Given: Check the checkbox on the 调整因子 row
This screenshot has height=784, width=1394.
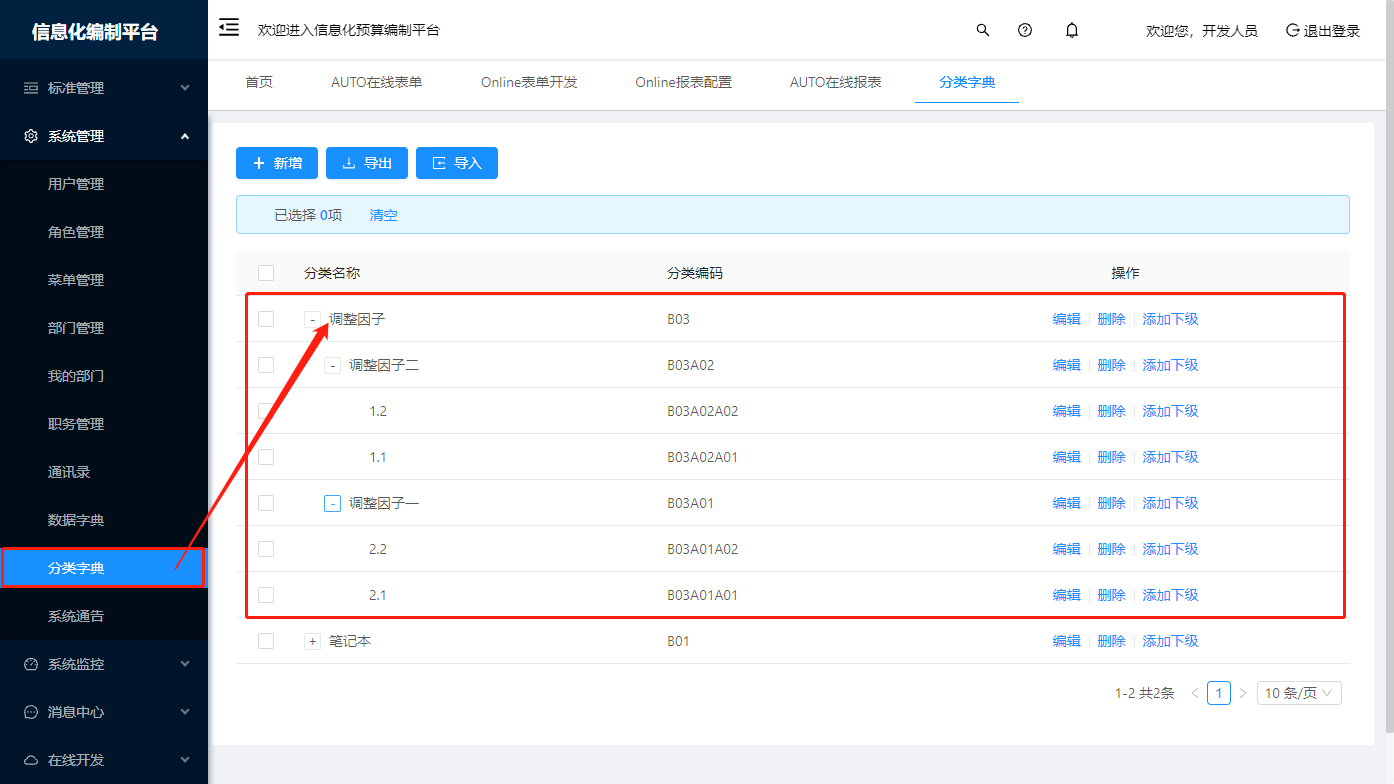Looking at the screenshot, I should pos(266,318).
